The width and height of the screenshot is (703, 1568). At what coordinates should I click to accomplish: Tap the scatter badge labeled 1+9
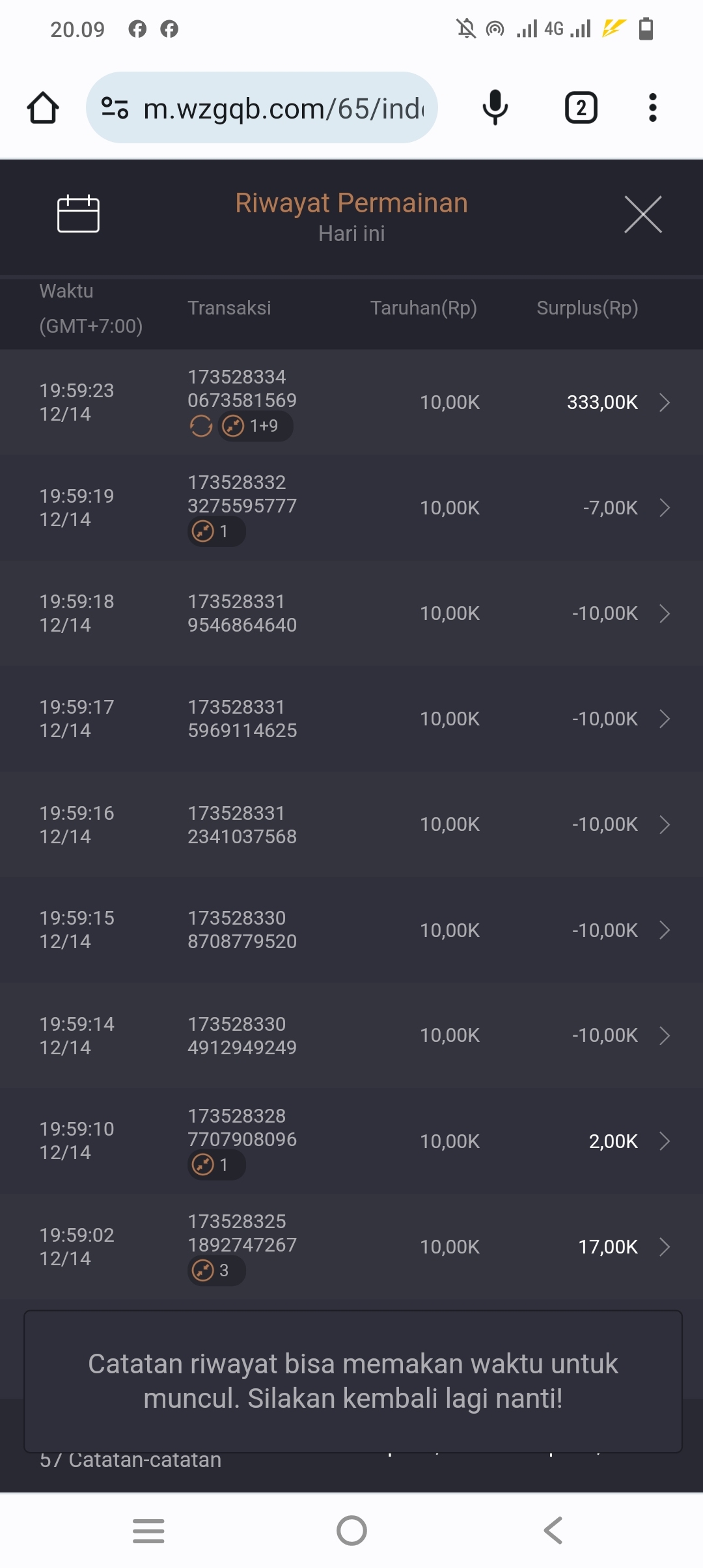click(x=255, y=427)
